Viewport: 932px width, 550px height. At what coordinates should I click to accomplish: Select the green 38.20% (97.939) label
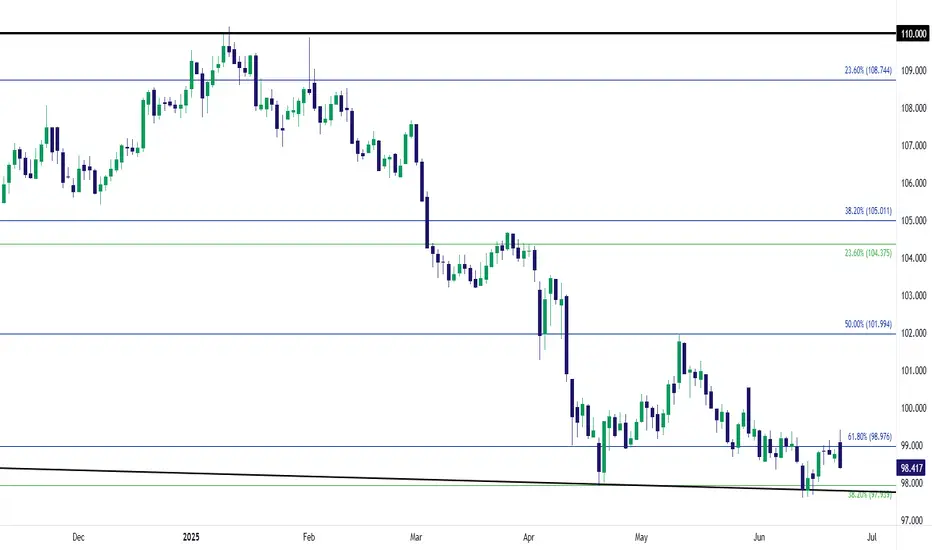click(x=870, y=495)
